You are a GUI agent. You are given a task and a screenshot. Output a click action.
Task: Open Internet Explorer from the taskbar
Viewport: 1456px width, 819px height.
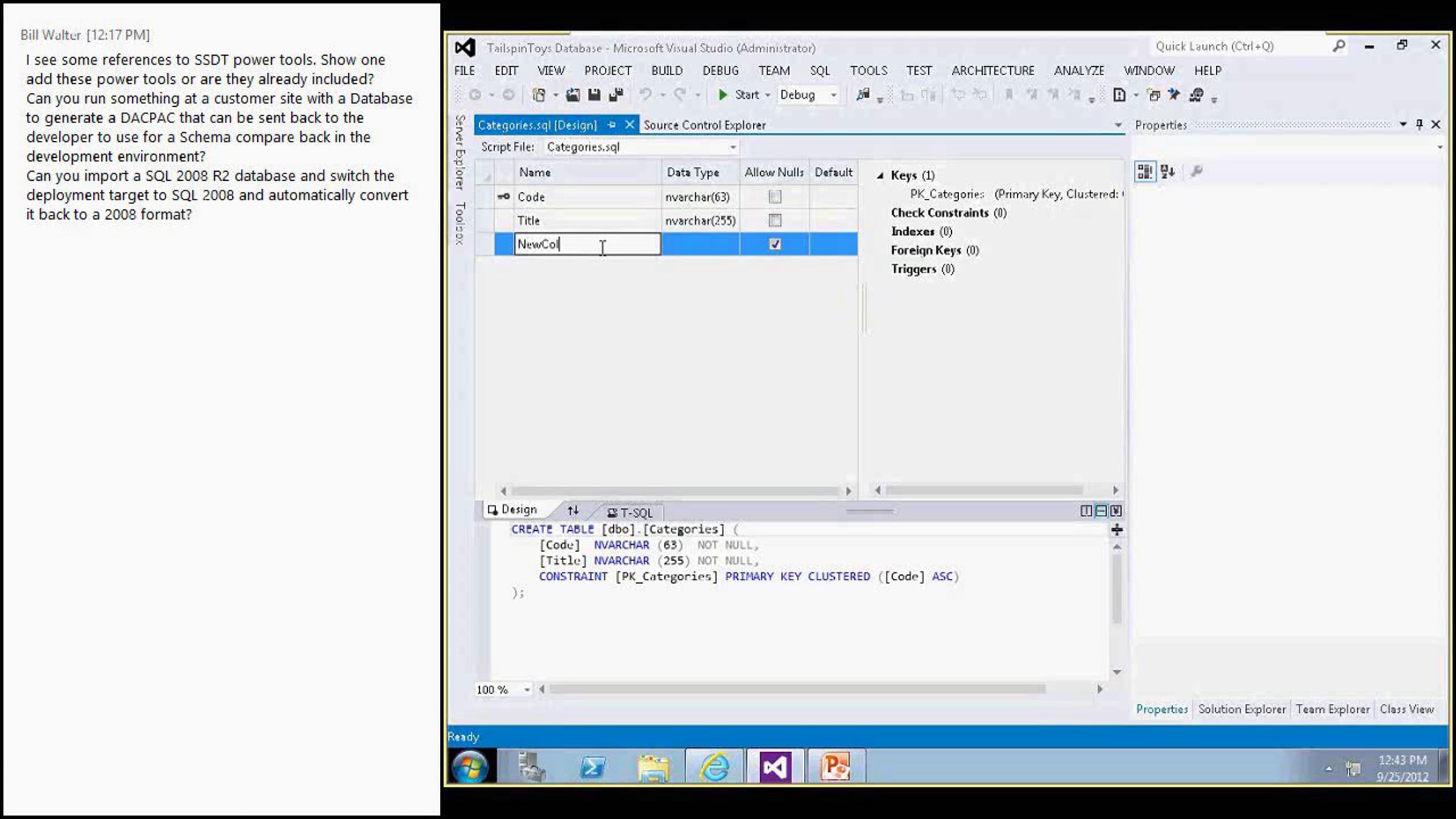tap(715, 767)
